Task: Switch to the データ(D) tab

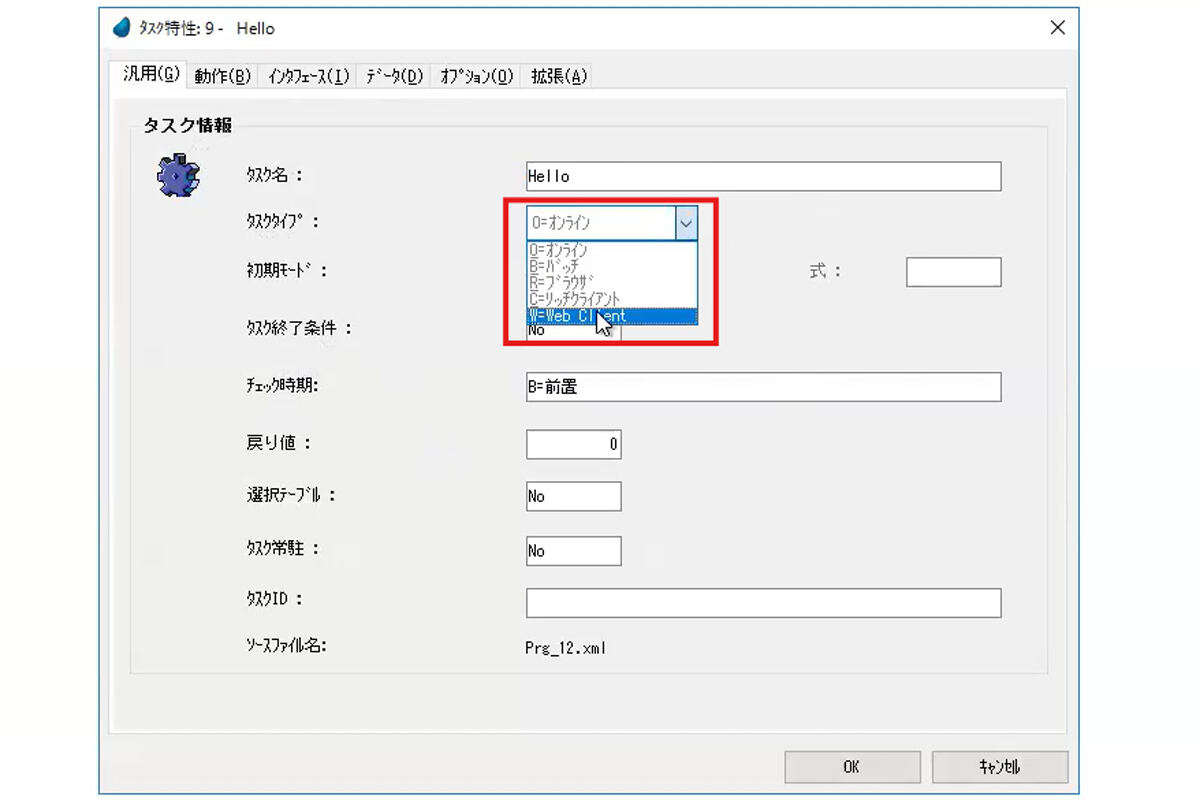Action: click(x=393, y=76)
